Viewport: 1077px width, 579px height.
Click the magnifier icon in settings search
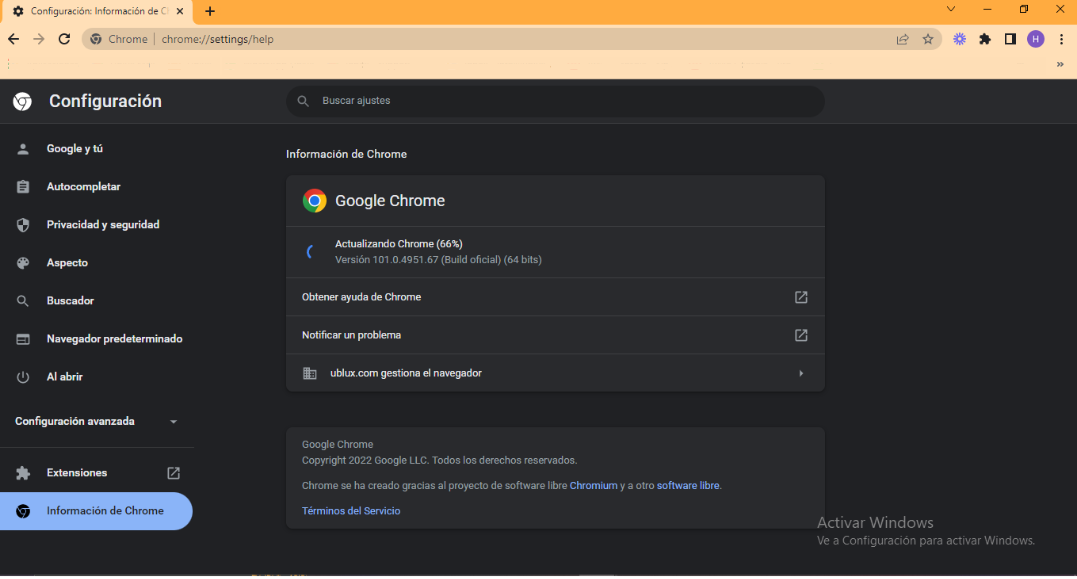pos(303,101)
